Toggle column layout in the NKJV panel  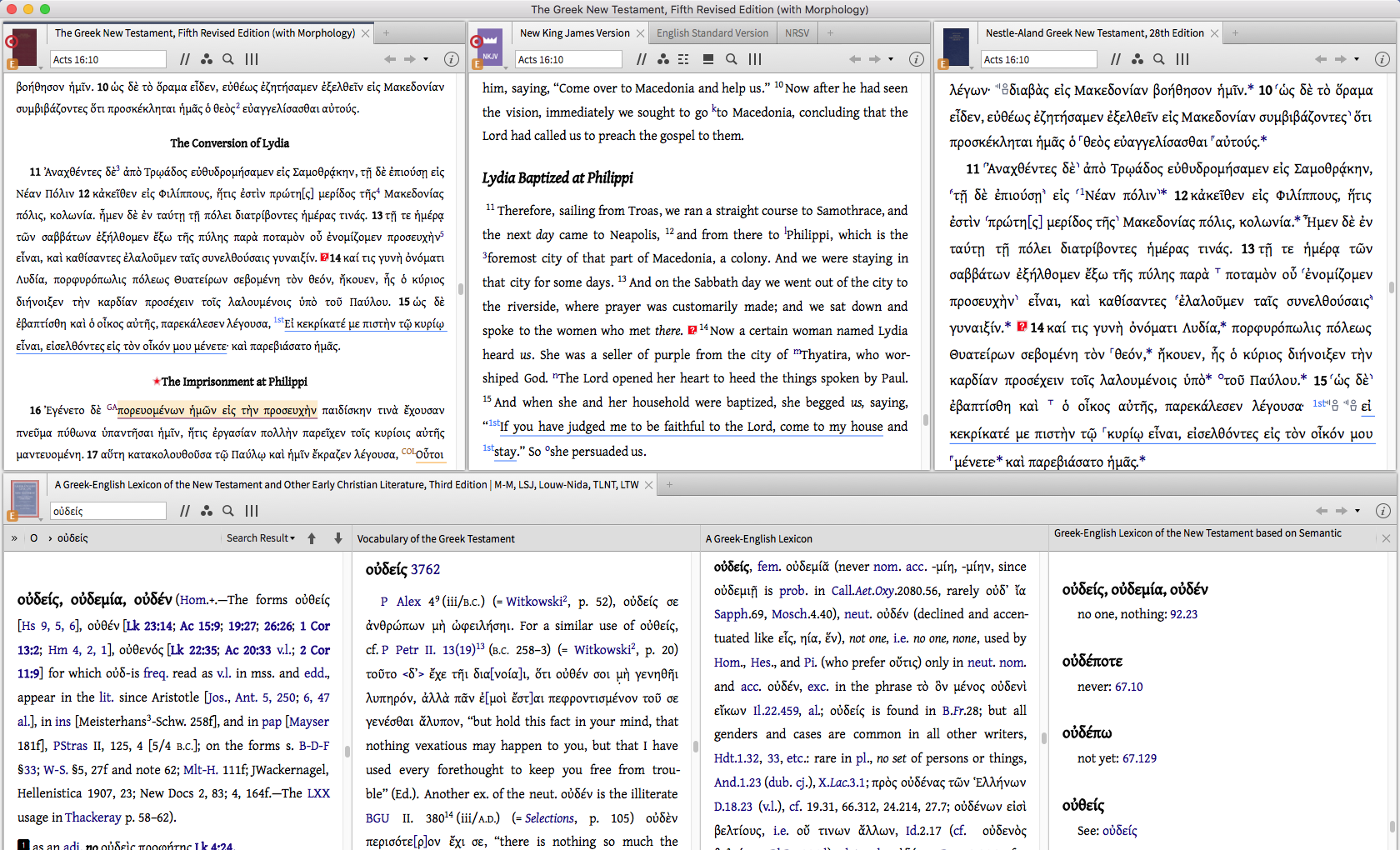[x=755, y=59]
